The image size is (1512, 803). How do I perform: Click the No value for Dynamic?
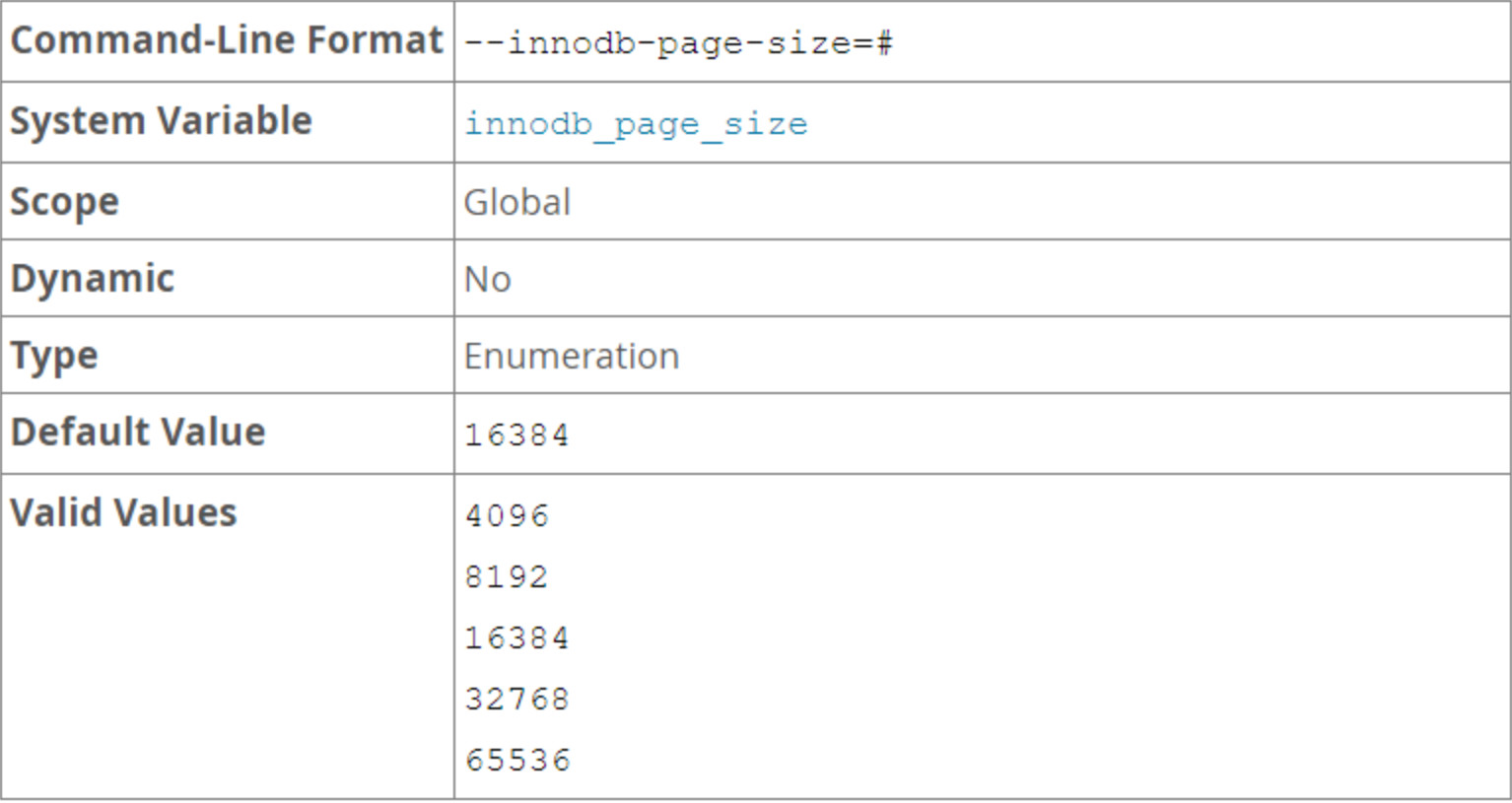487,280
